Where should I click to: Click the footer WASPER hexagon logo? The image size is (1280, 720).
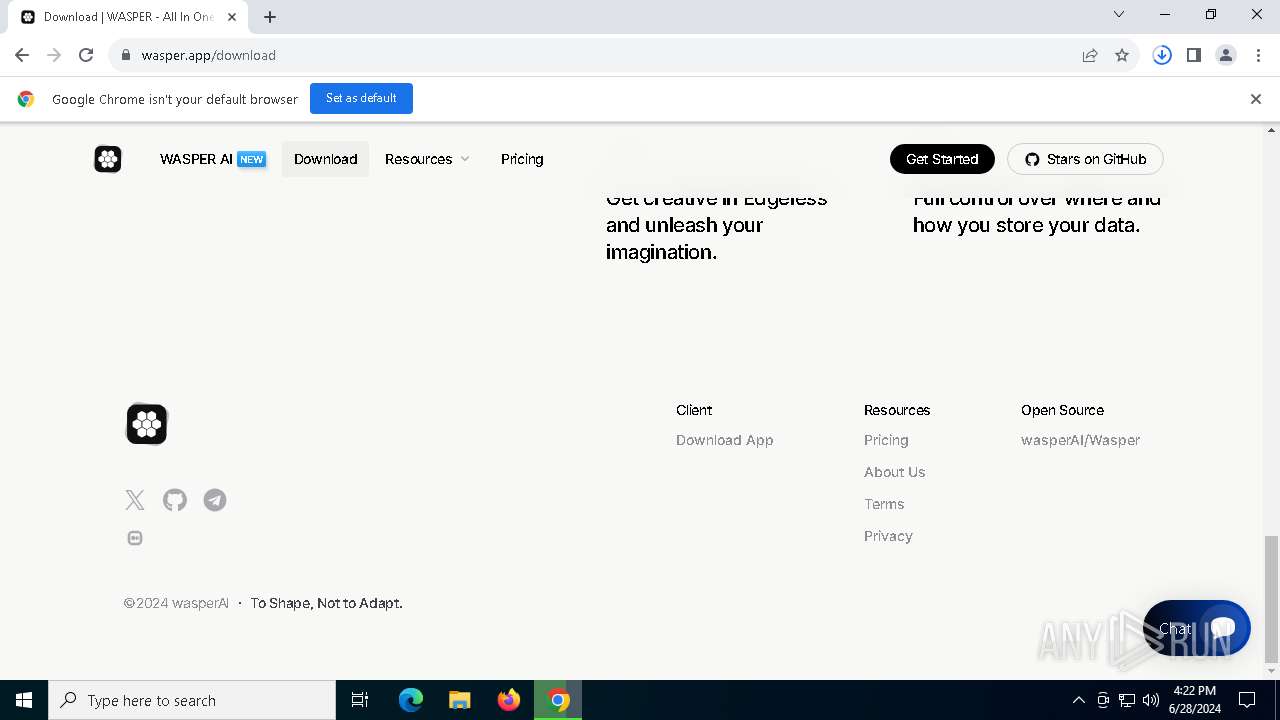click(147, 424)
